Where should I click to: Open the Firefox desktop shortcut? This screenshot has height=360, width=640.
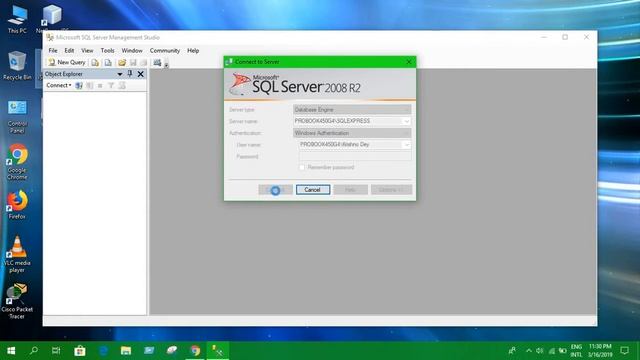[x=17, y=205]
